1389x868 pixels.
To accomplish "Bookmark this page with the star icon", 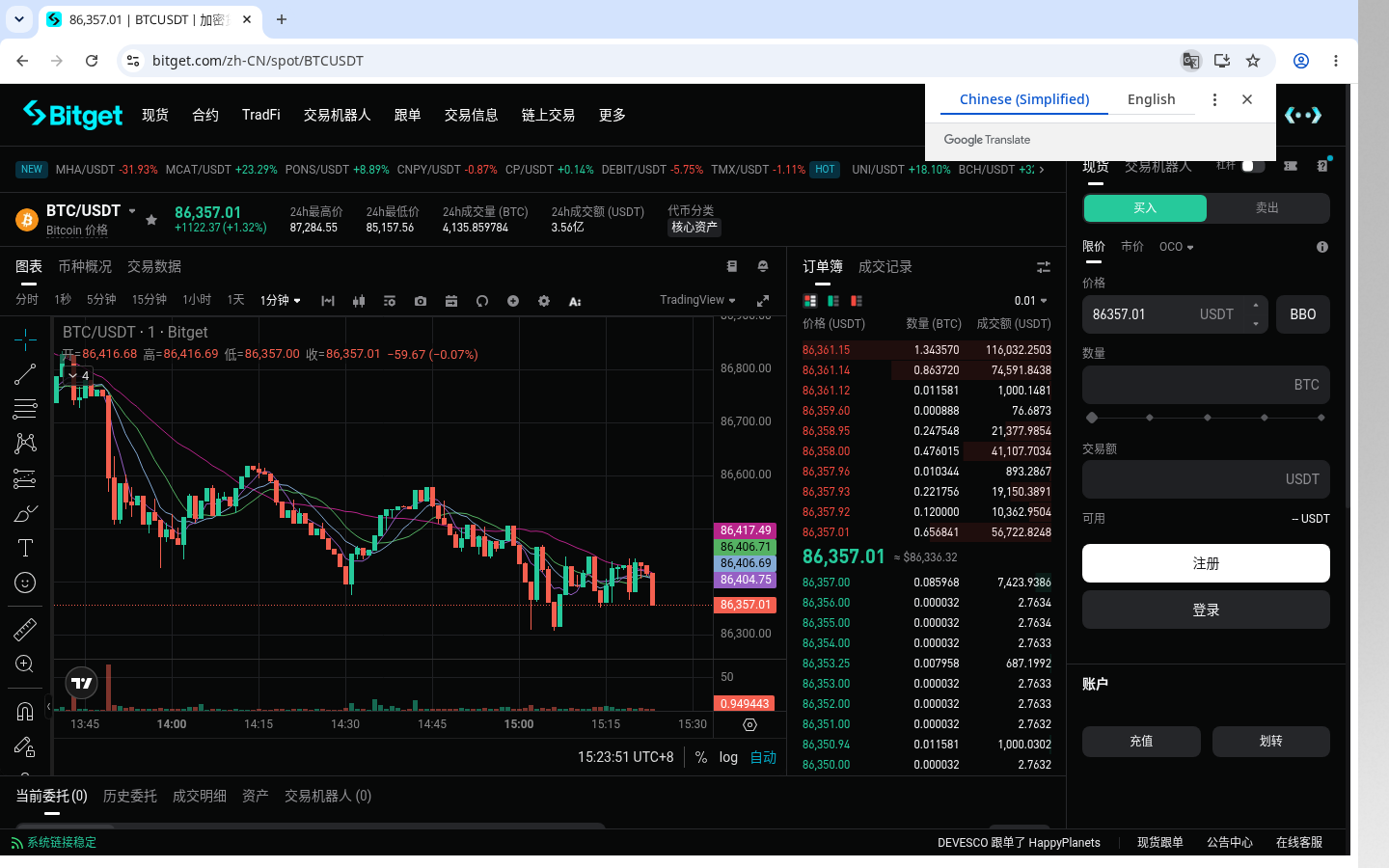I will point(1253,61).
